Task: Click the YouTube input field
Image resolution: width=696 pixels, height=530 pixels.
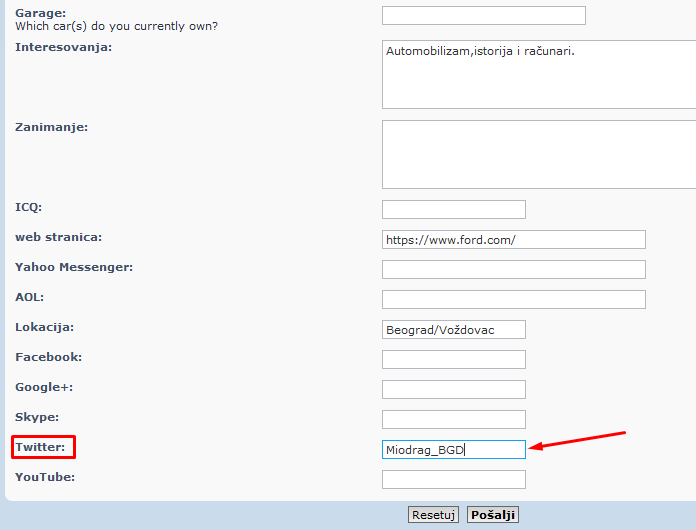Action: click(454, 480)
